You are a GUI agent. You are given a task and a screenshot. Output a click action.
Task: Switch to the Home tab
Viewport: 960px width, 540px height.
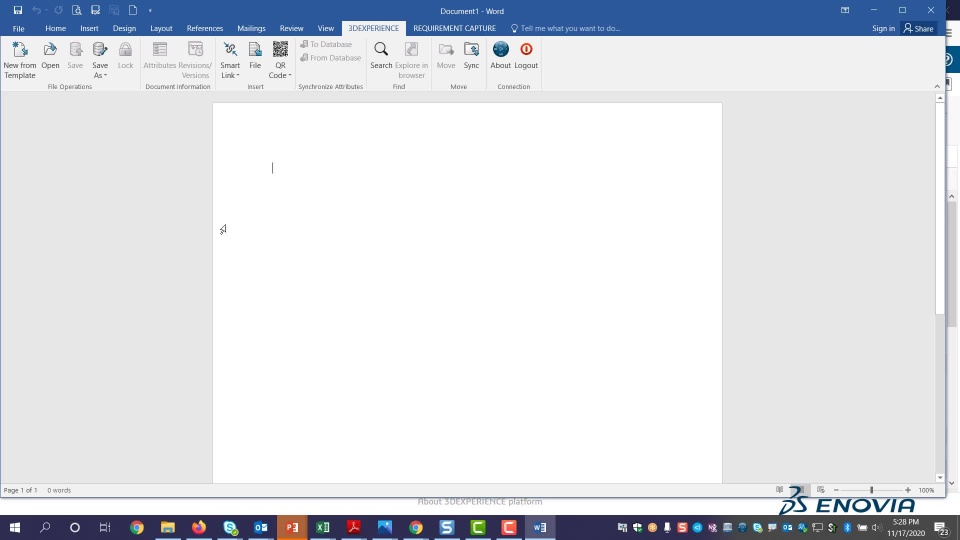(55, 28)
